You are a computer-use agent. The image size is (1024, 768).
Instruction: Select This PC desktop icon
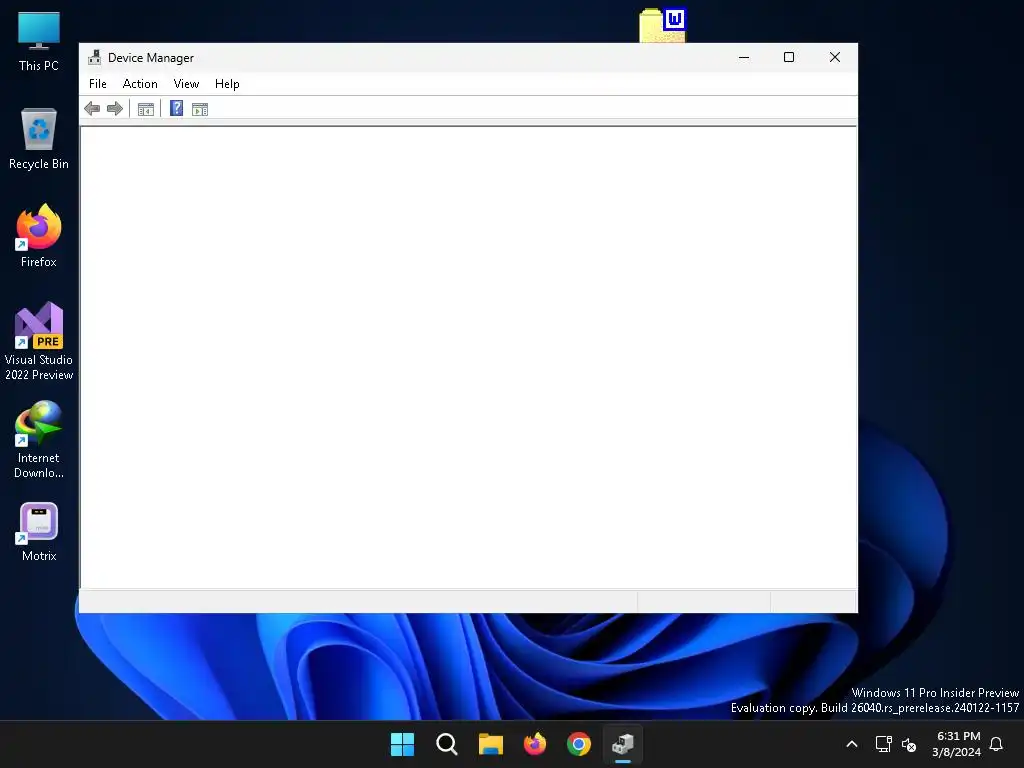coord(39,41)
